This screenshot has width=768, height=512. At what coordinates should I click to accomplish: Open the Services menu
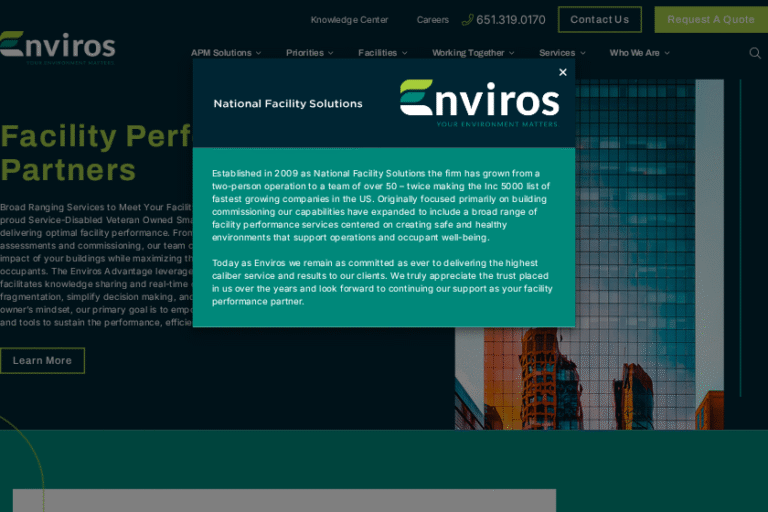(562, 53)
